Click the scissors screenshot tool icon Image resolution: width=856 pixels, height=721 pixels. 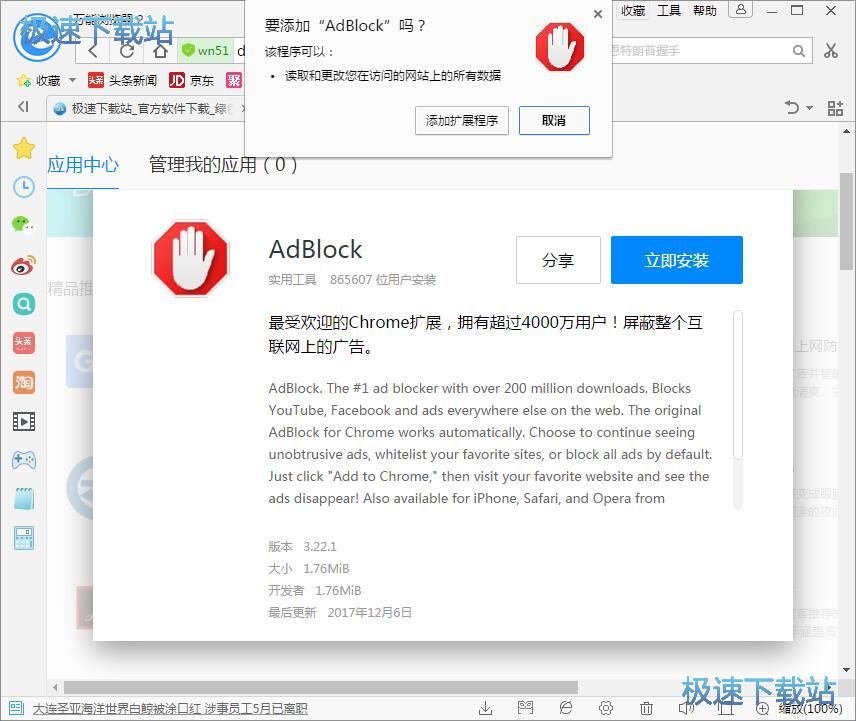(831, 51)
